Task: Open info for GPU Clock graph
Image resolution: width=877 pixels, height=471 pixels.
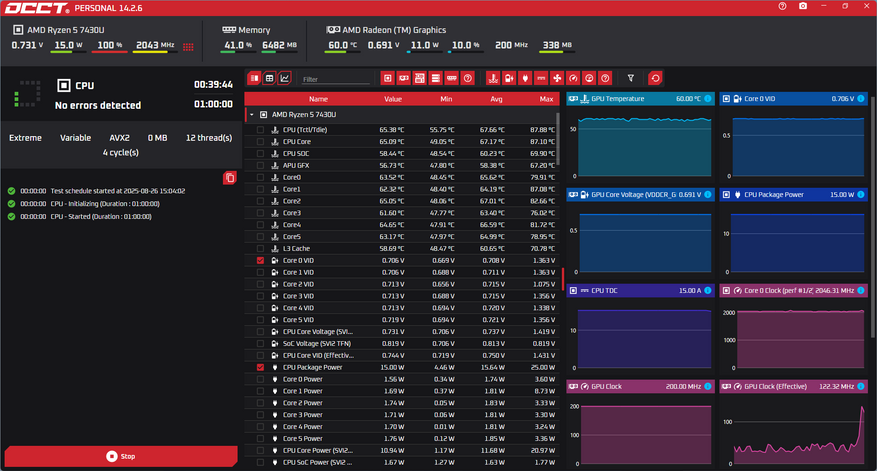Action: [x=708, y=387]
